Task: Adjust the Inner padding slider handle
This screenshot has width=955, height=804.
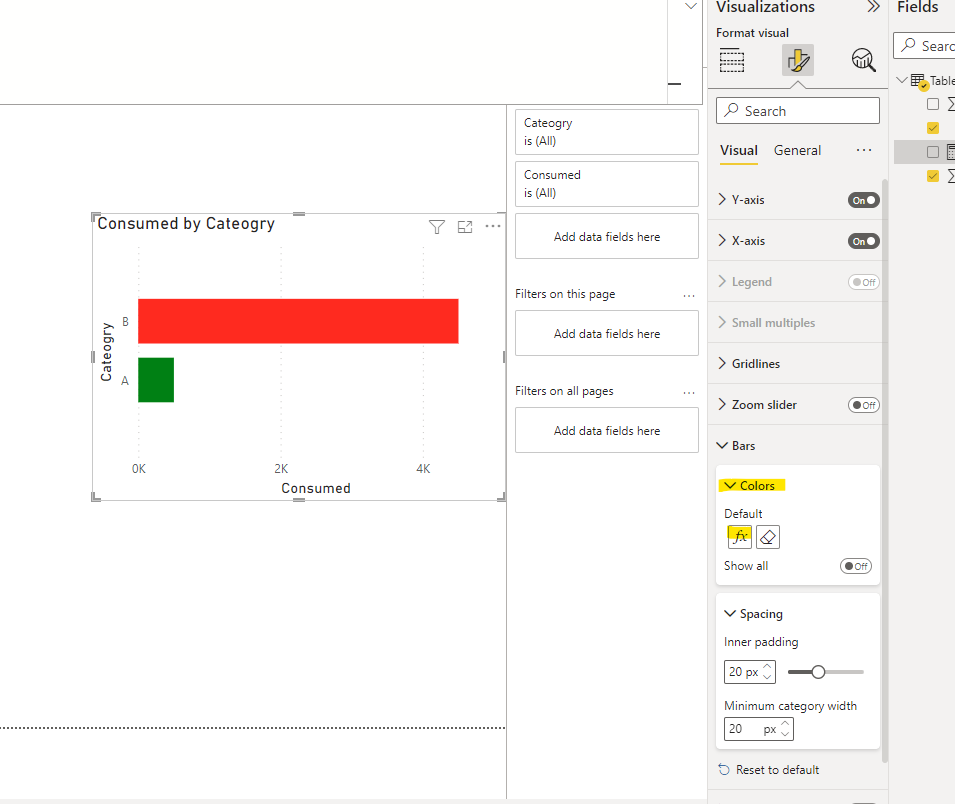Action: pyautogui.click(x=819, y=672)
